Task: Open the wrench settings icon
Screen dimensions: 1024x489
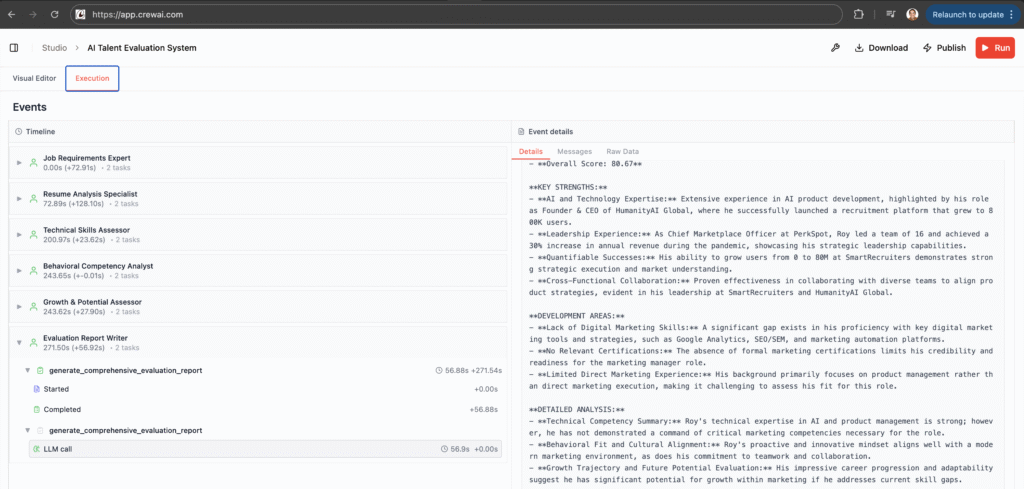Action: [835, 48]
